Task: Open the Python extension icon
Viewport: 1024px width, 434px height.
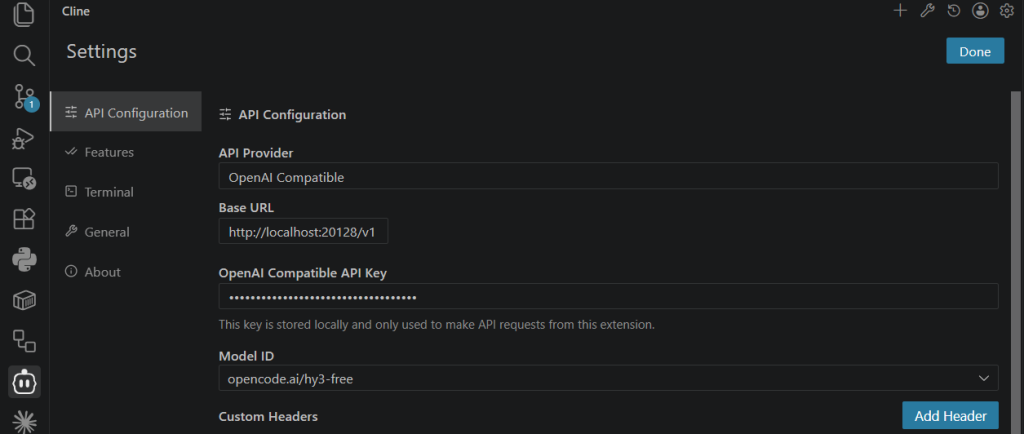Action: [24, 260]
